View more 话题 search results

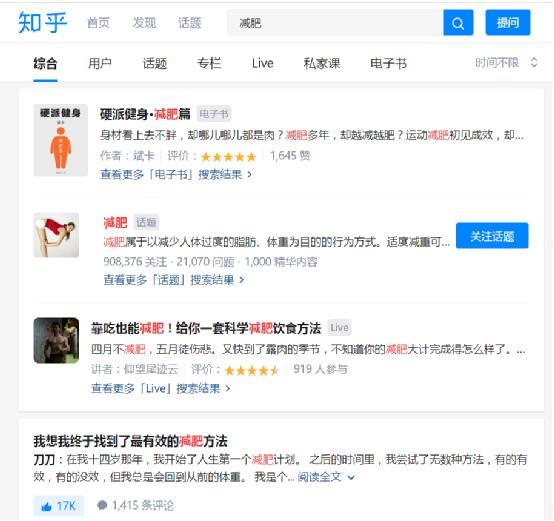174,280
